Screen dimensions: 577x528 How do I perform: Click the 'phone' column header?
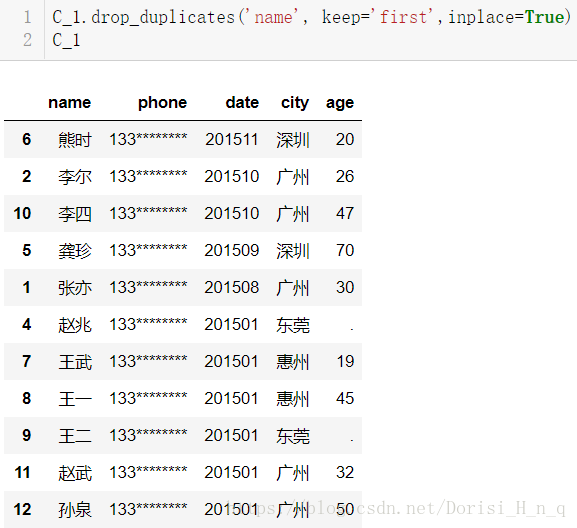coord(162,102)
